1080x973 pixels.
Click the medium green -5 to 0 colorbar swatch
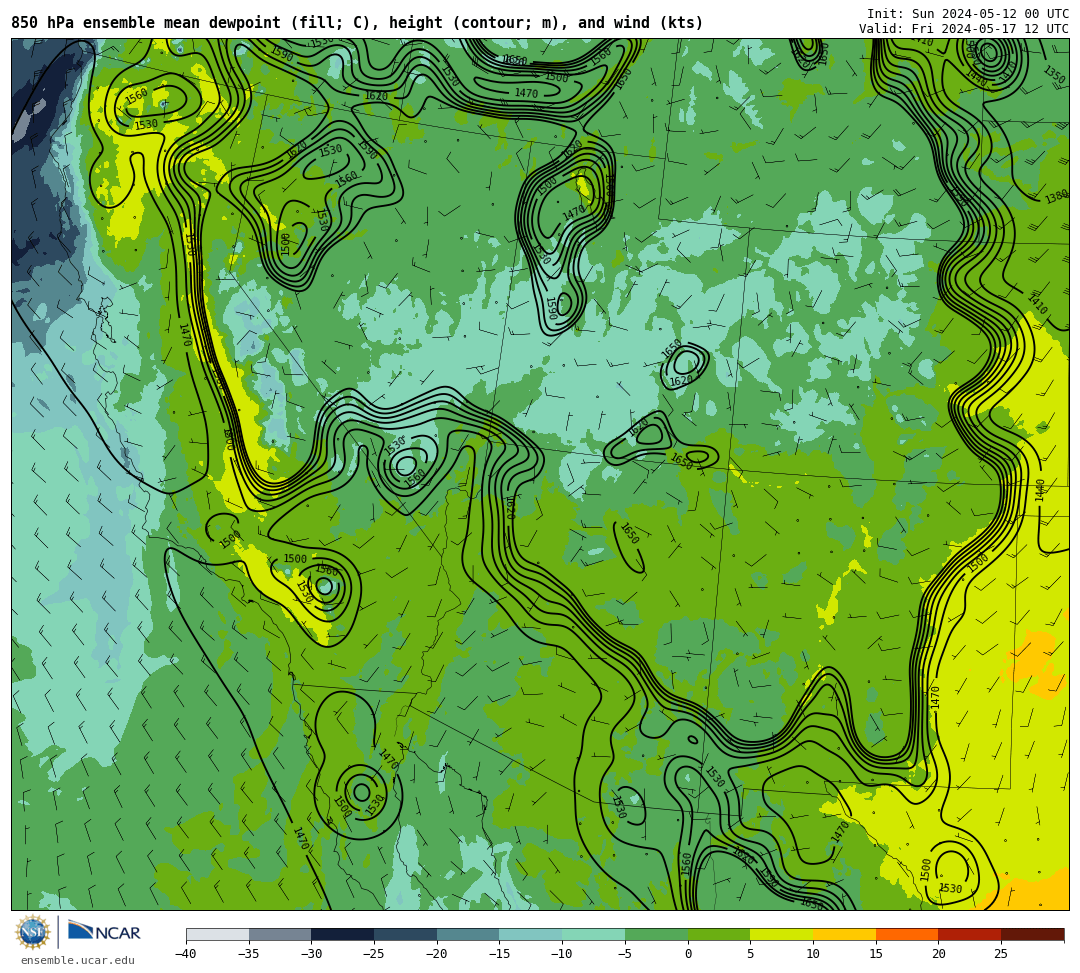[656, 934]
